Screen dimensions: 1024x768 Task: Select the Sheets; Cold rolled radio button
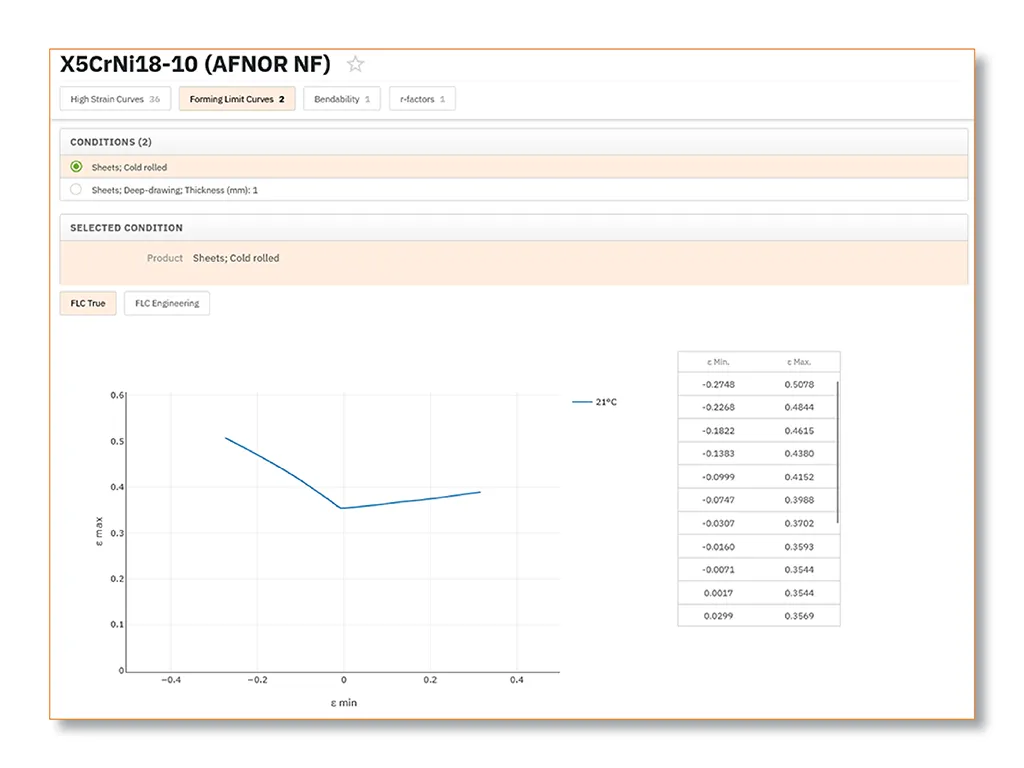[76, 166]
